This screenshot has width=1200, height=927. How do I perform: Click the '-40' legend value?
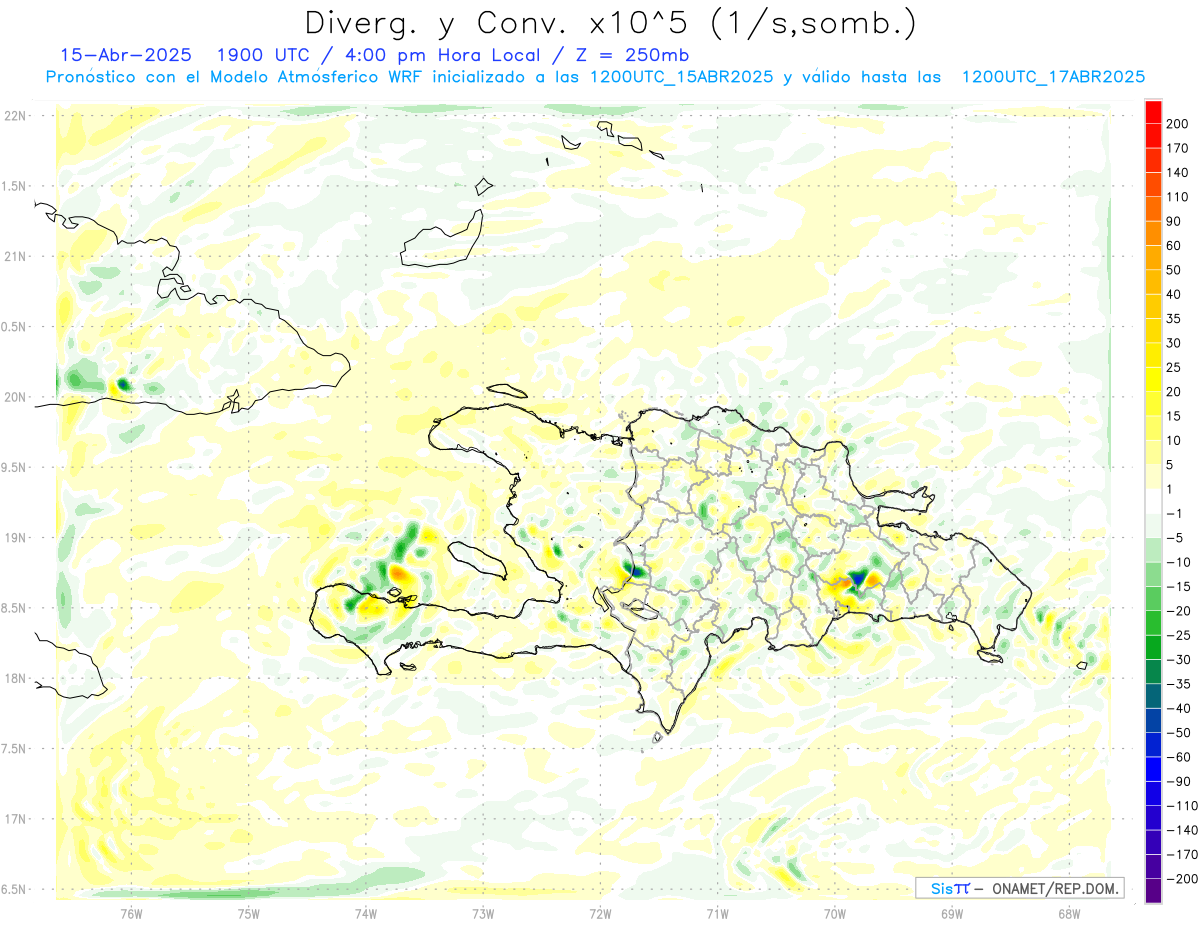coord(1177,708)
